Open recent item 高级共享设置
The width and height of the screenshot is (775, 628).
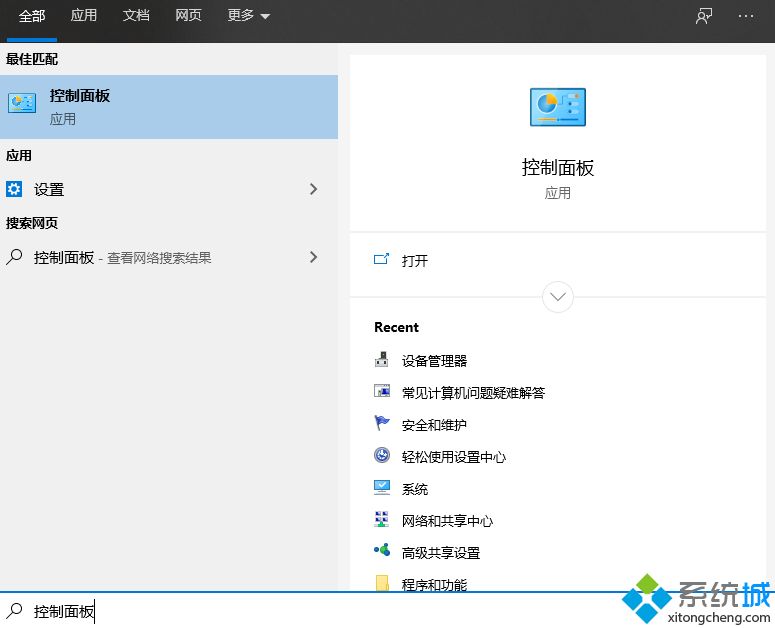(441, 553)
